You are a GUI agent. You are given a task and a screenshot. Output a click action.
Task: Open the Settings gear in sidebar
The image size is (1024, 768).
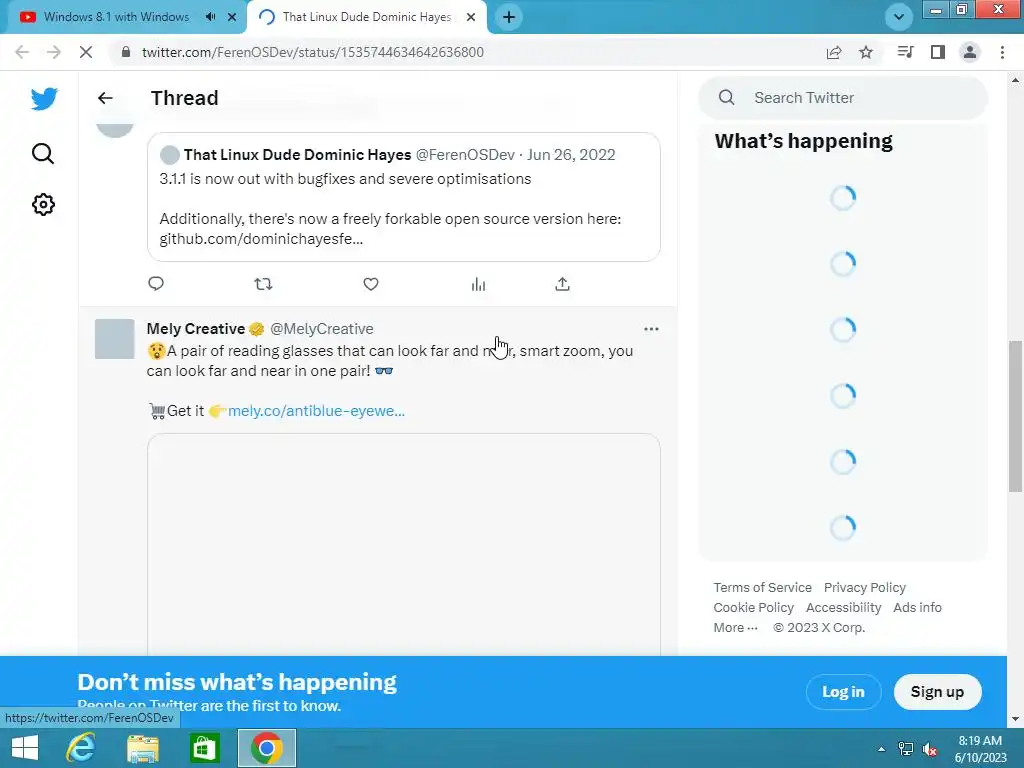tap(43, 204)
